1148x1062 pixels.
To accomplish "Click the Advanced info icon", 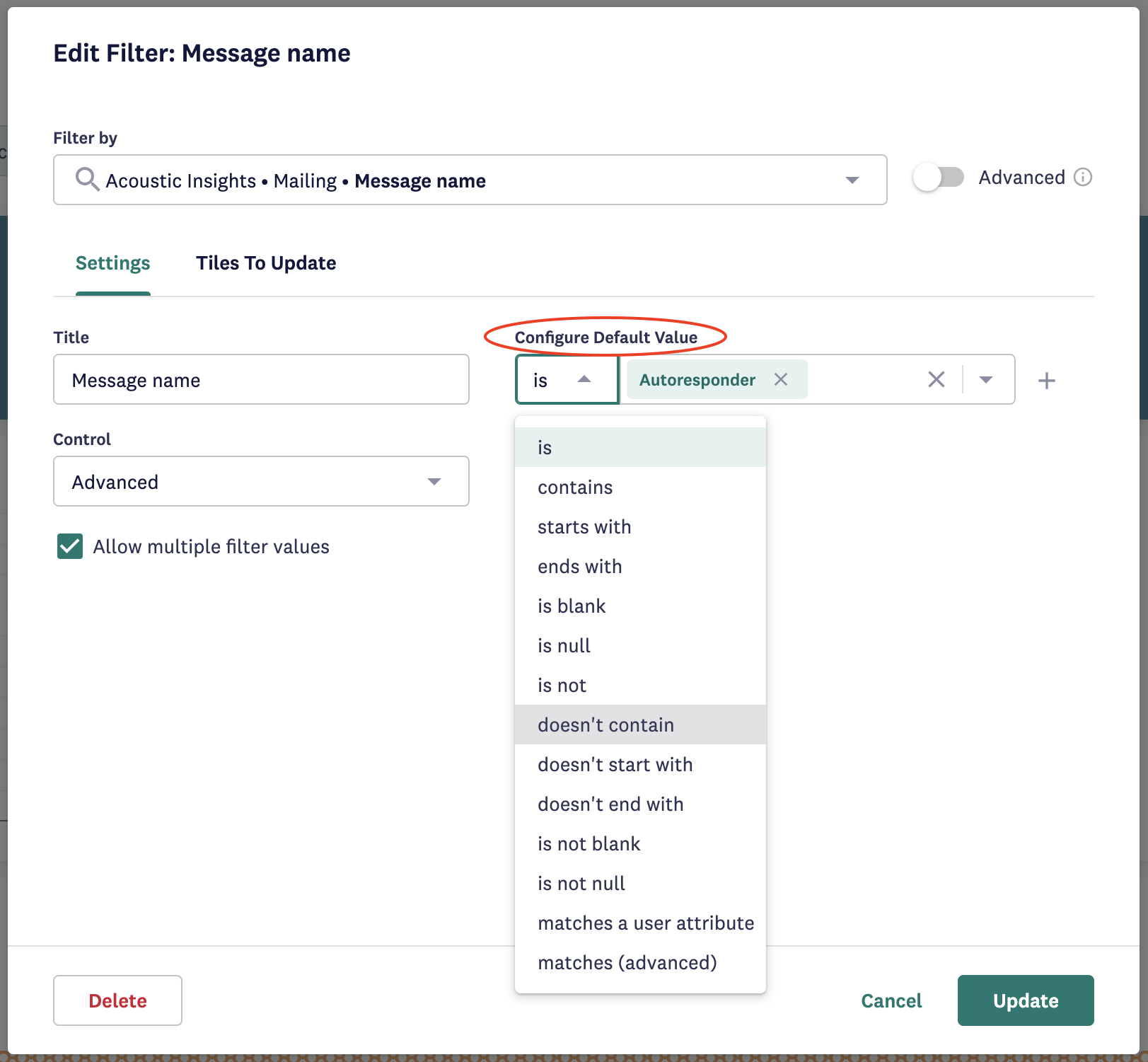I will [1082, 177].
